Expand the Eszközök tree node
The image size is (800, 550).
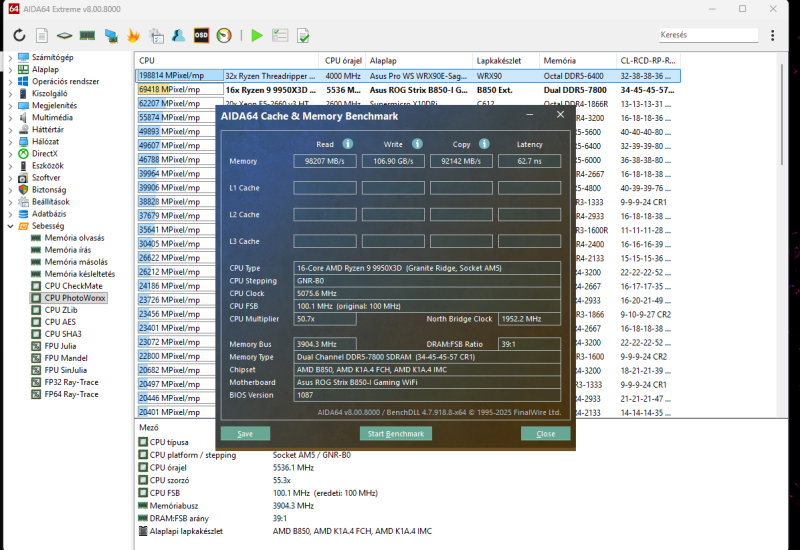click(10, 166)
